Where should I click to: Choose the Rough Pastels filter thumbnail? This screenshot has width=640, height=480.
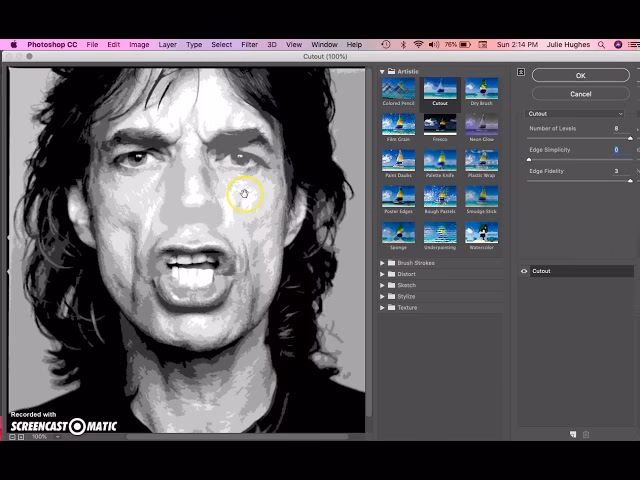click(x=440, y=196)
